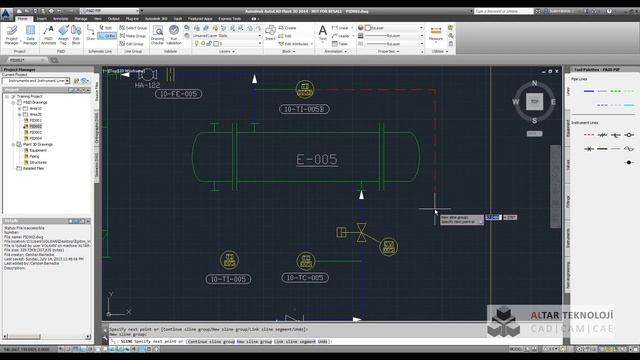This screenshot has width=640, height=360.
Task: Switch to the Output ribbon tab
Action: click(x=113, y=19)
